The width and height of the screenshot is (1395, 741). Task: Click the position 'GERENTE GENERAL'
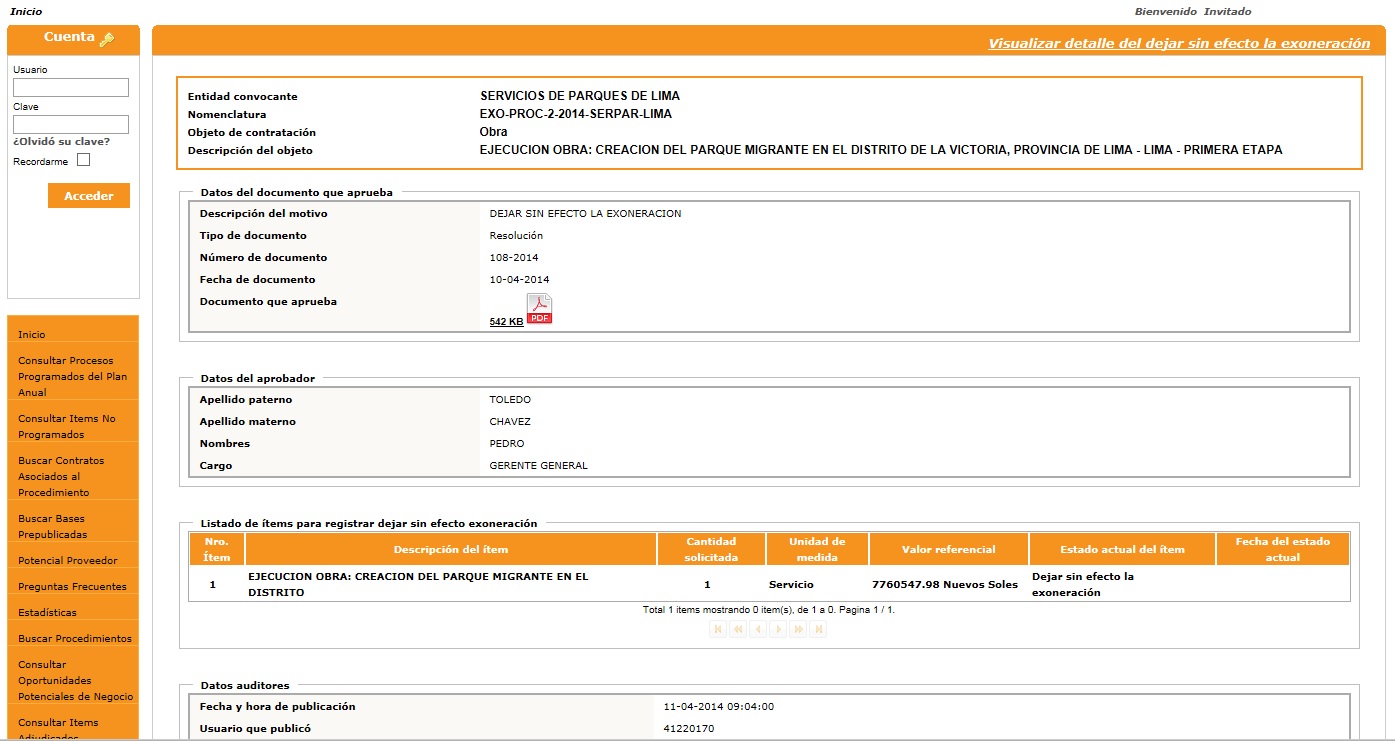coord(539,466)
